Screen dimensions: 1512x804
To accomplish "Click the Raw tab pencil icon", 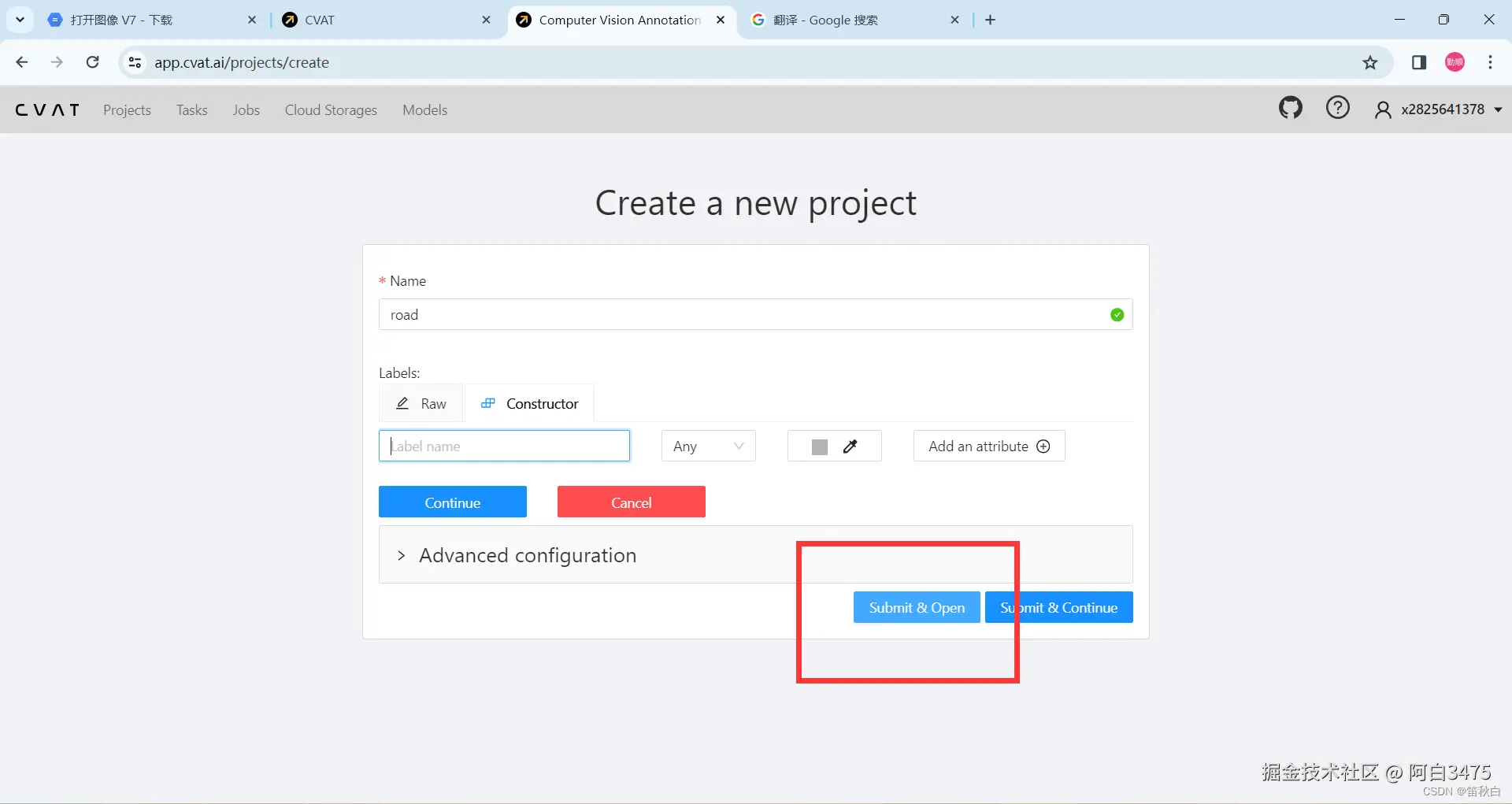I will pyautogui.click(x=402, y=403).
